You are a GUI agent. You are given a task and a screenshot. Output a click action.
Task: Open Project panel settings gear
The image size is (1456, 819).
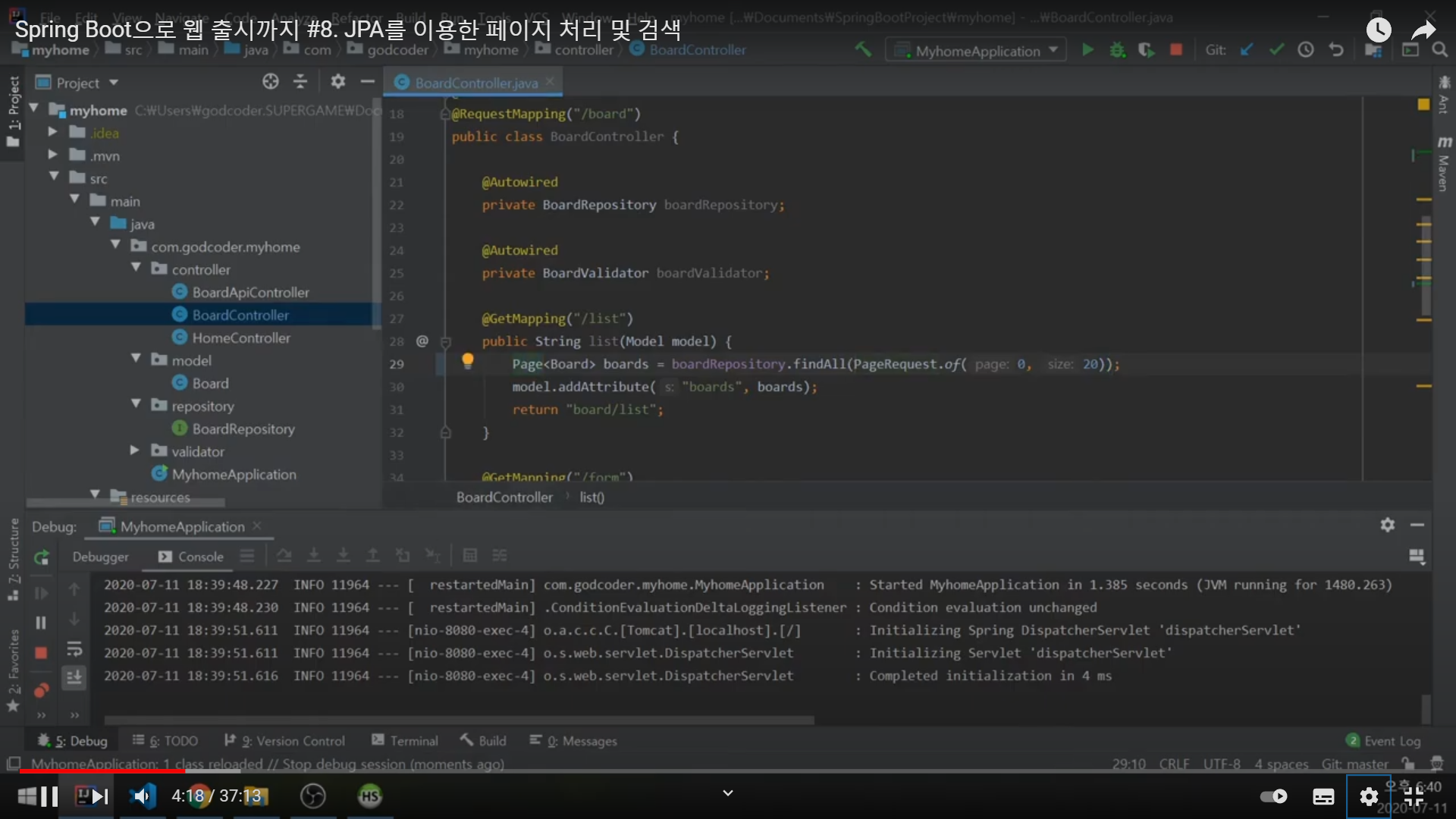tap(338, 81)
